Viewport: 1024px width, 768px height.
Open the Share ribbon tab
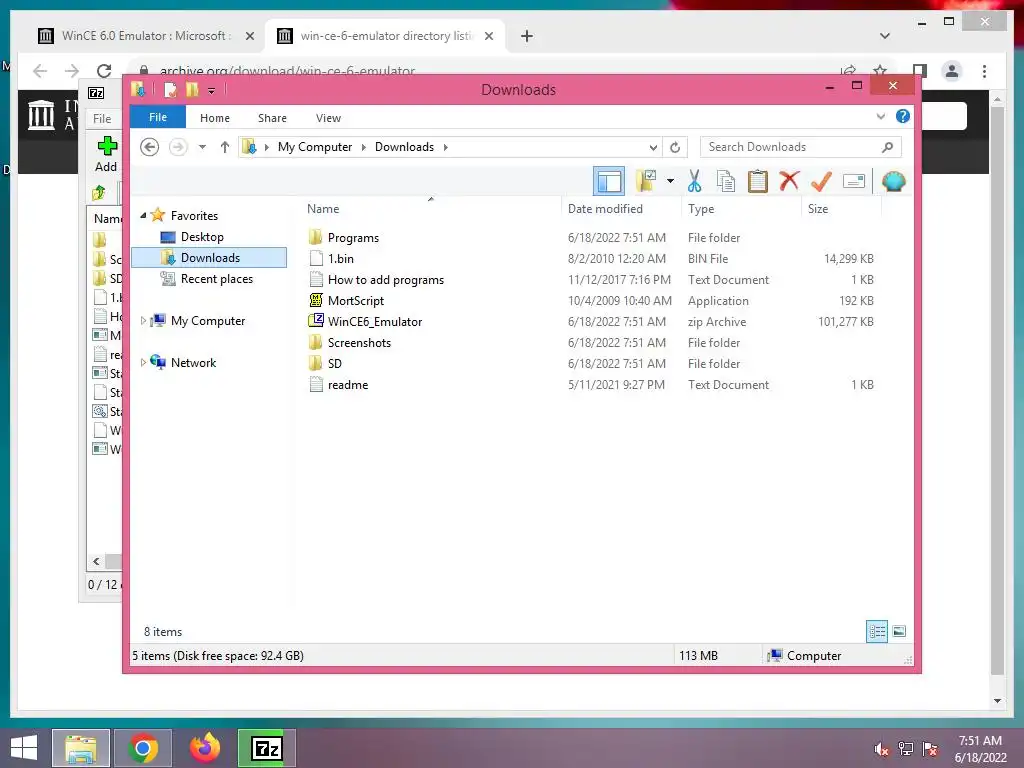coord(272,118)
